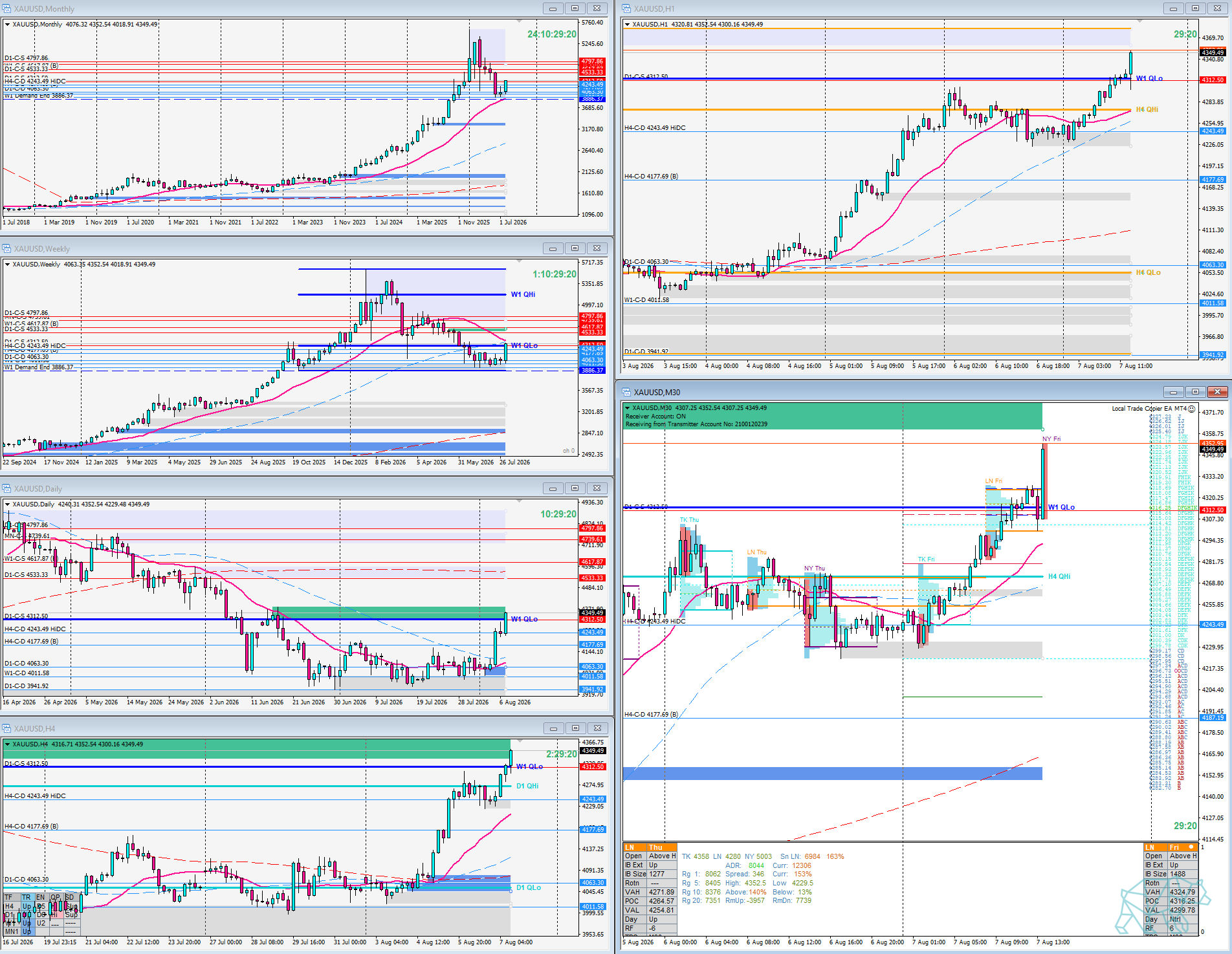Select the 'Receiver Account: ON' status text

click(x=655, y=417)
